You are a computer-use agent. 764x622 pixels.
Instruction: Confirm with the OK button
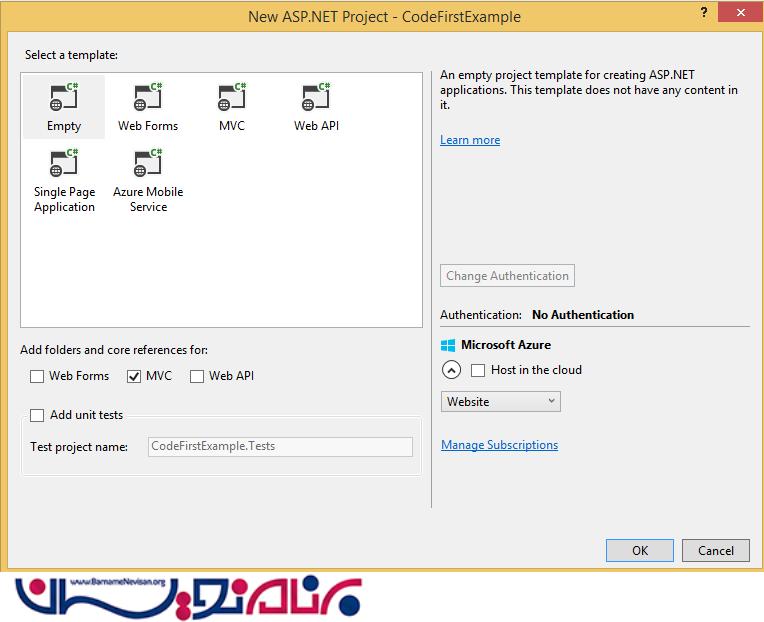coord(640,550)
